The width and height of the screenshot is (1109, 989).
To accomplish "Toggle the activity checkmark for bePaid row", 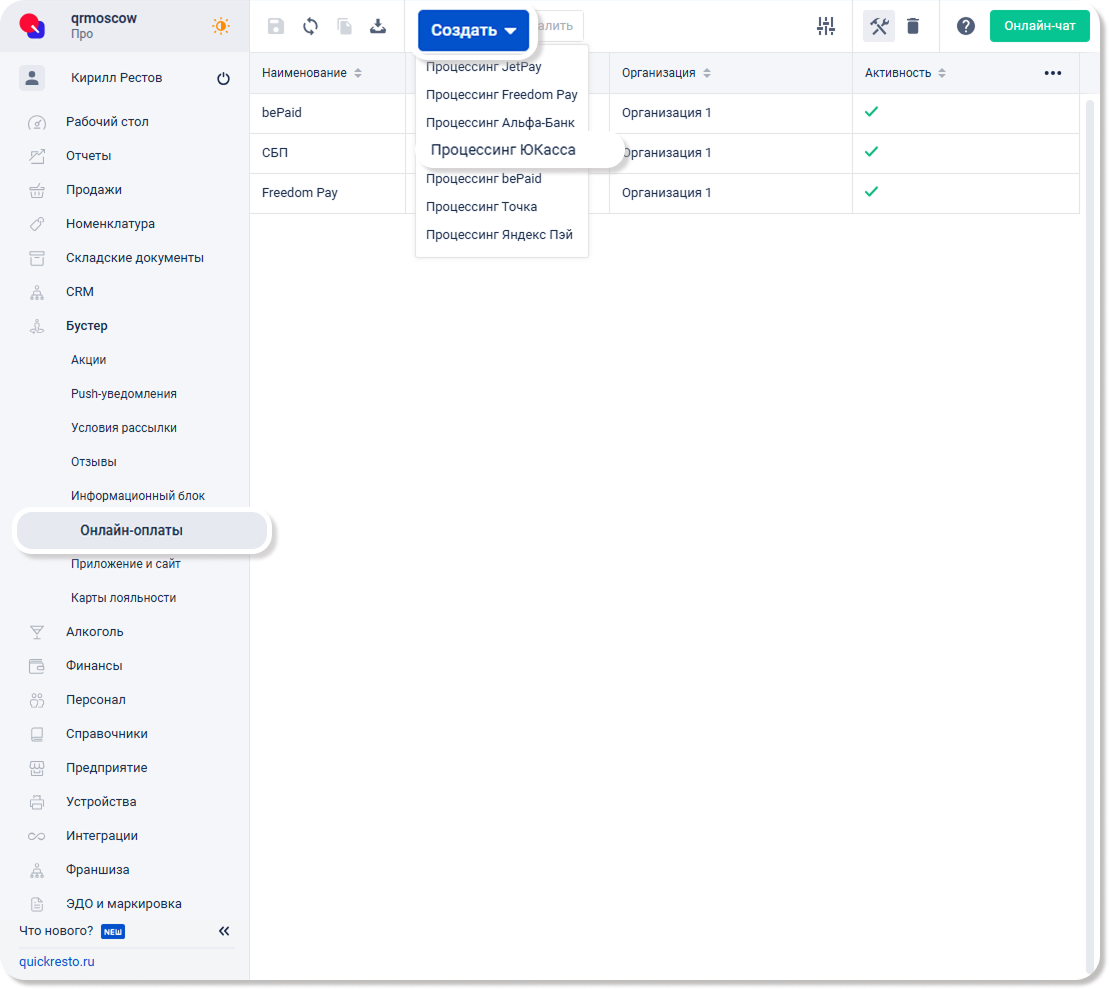I will [x=871, y=112].
